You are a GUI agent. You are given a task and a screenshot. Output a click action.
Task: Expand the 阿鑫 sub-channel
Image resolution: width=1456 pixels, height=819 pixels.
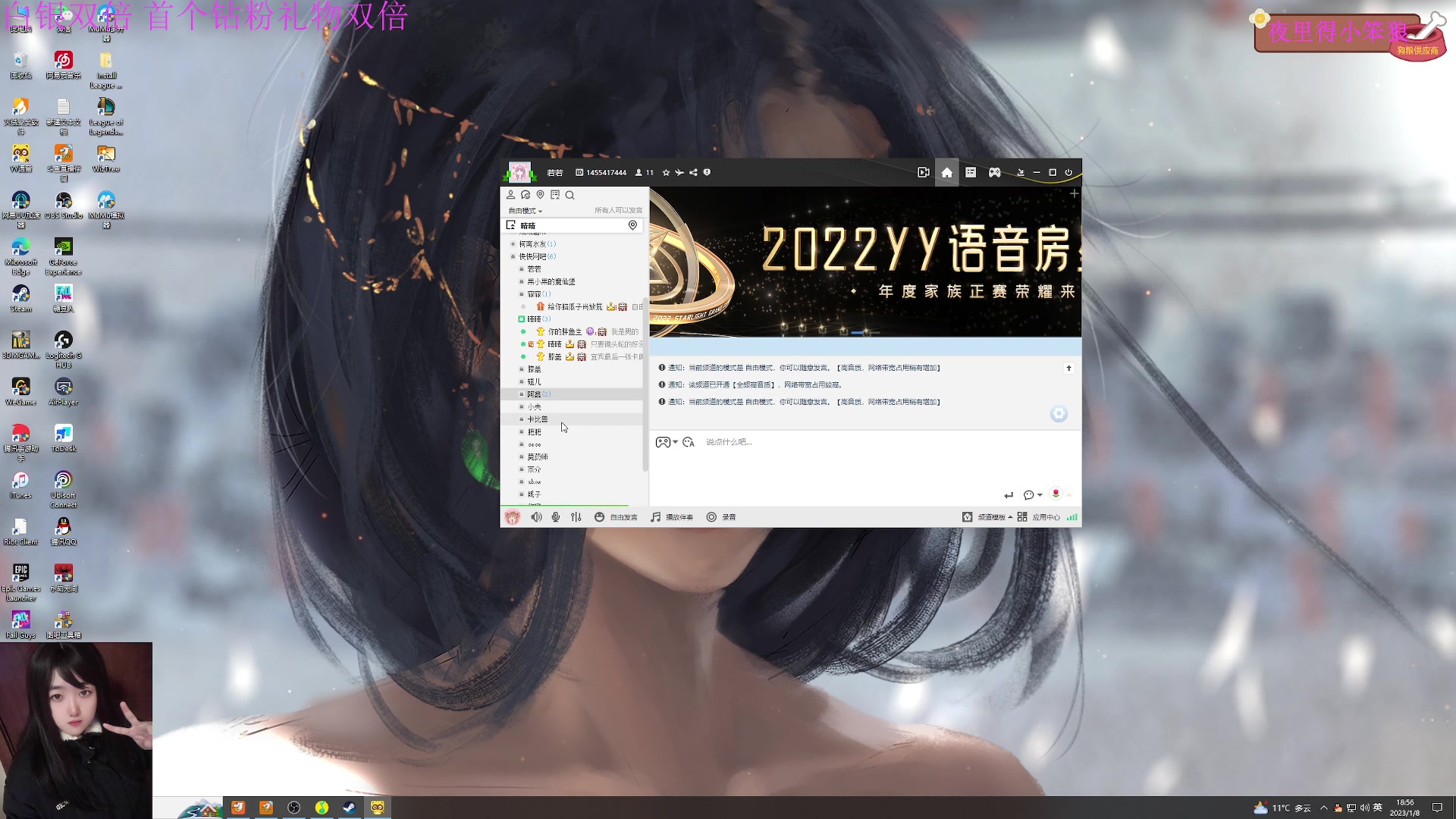coord(522,394)
